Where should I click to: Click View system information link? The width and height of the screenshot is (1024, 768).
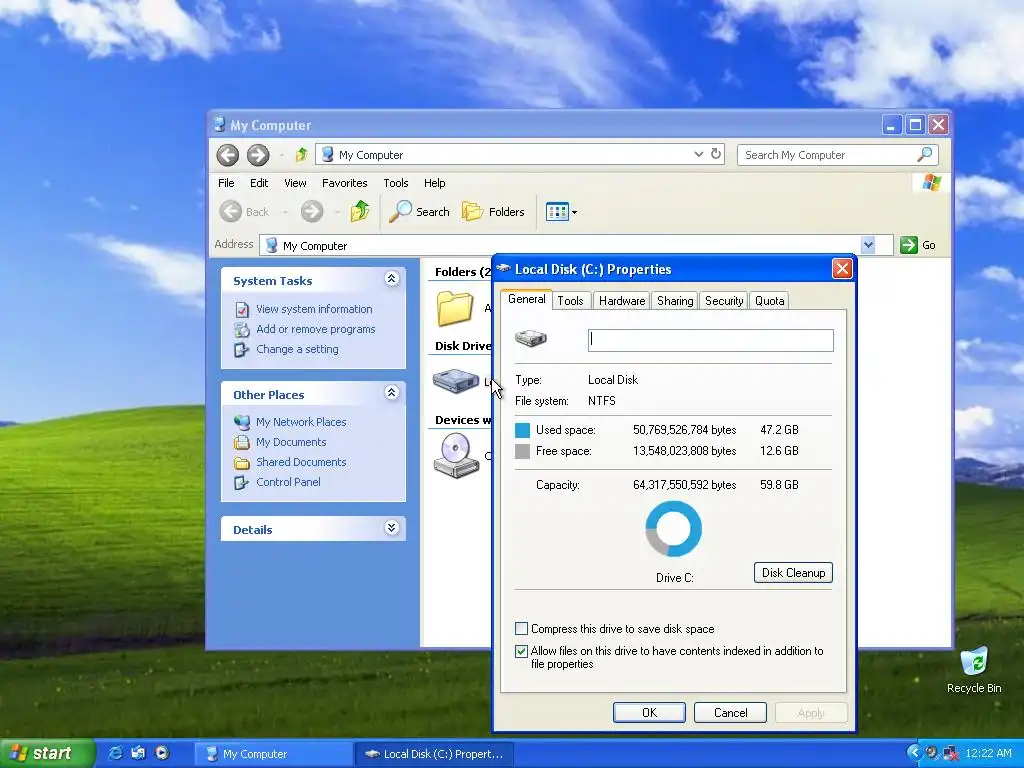point(314,309)
